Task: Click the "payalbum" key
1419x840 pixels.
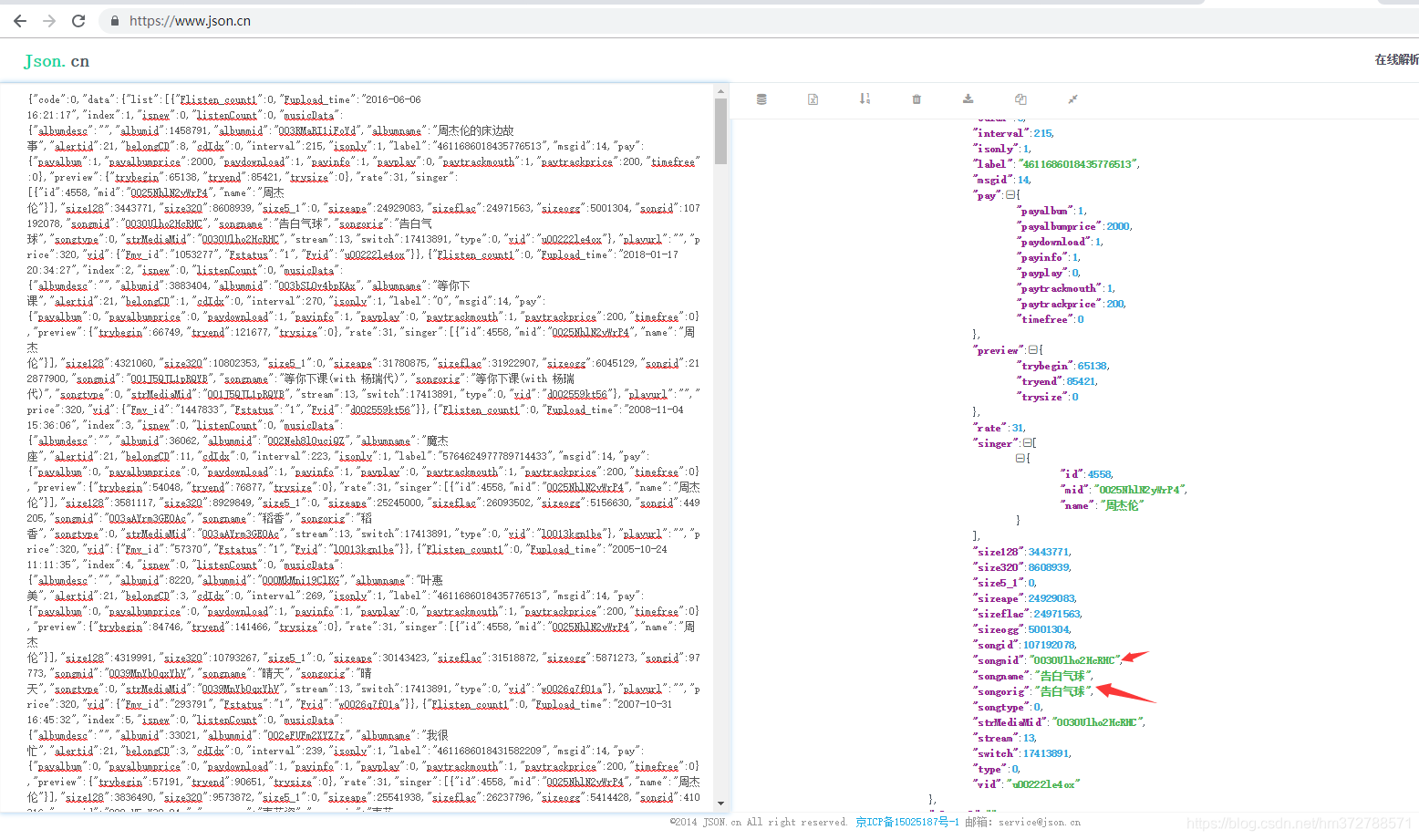Action: tap(1045, 211)
